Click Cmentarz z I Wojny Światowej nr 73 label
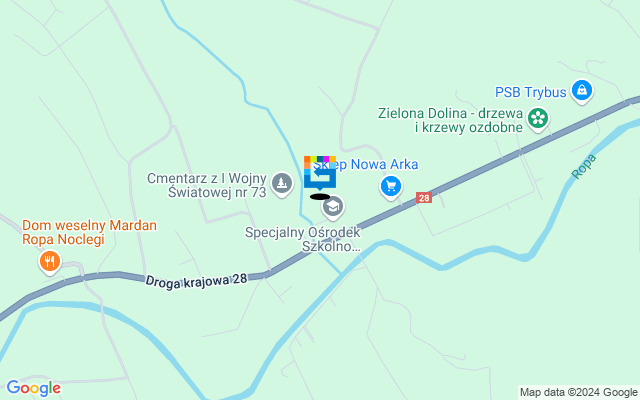The width and height of the screenshot is (640, 400). point(207,185)
